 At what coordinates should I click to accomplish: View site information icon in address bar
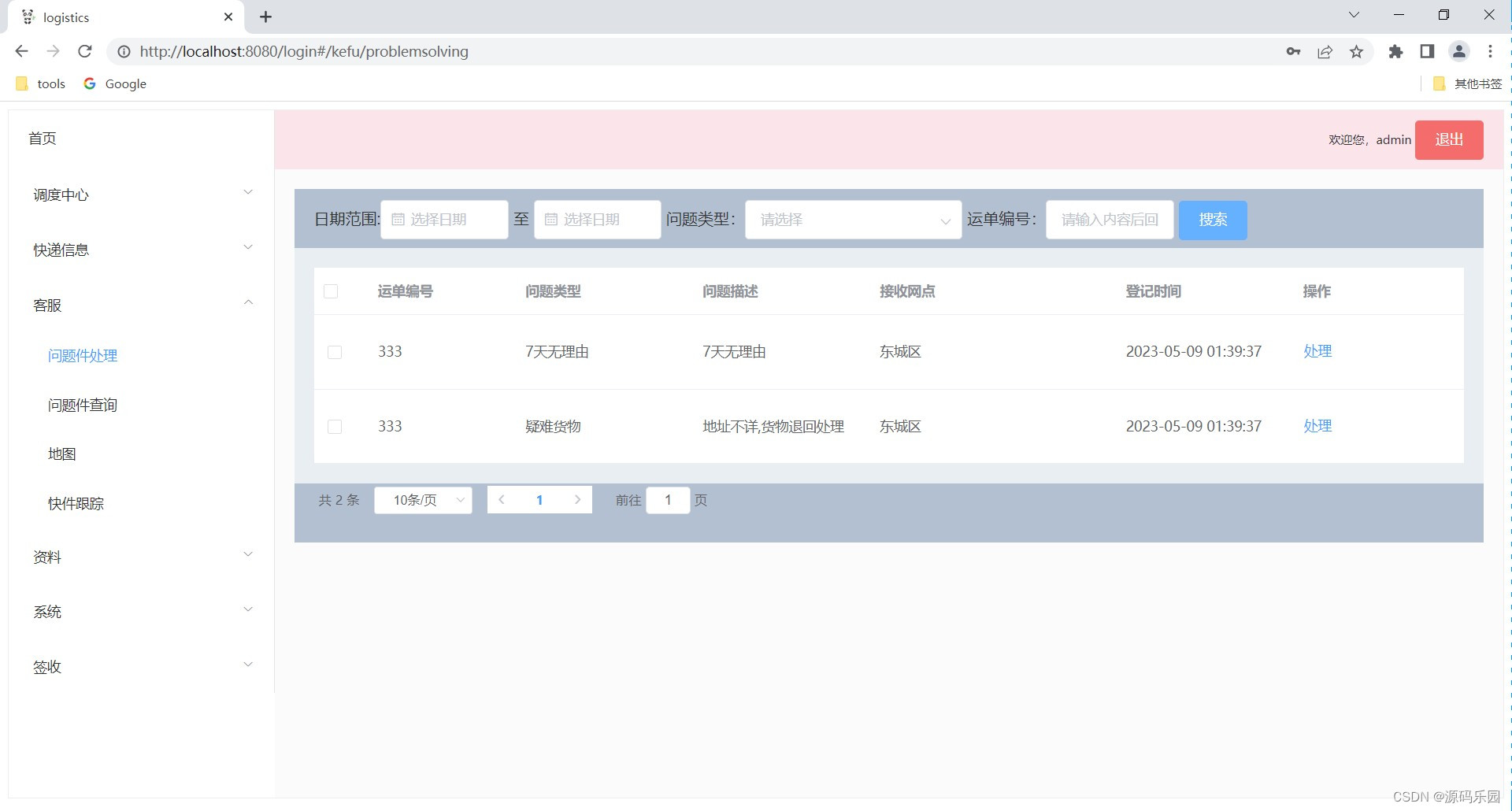pos(124,51)
